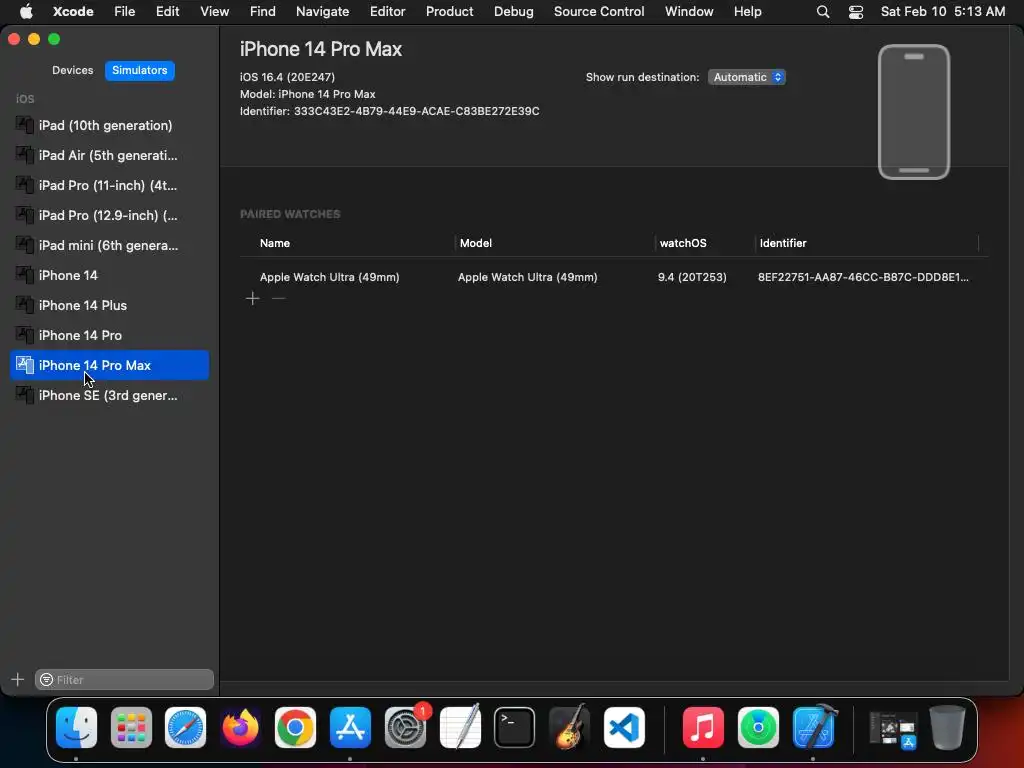Click the filter icon in the Filter field
Screen dimensions: 1024x768
tap(46, 680)
